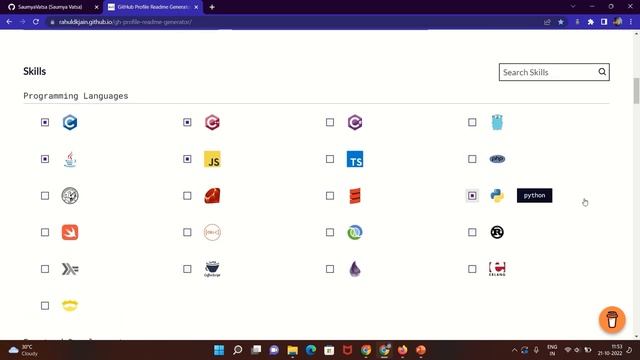
Task: Select the Rust checkbox
Action: (x=472, y=232)
